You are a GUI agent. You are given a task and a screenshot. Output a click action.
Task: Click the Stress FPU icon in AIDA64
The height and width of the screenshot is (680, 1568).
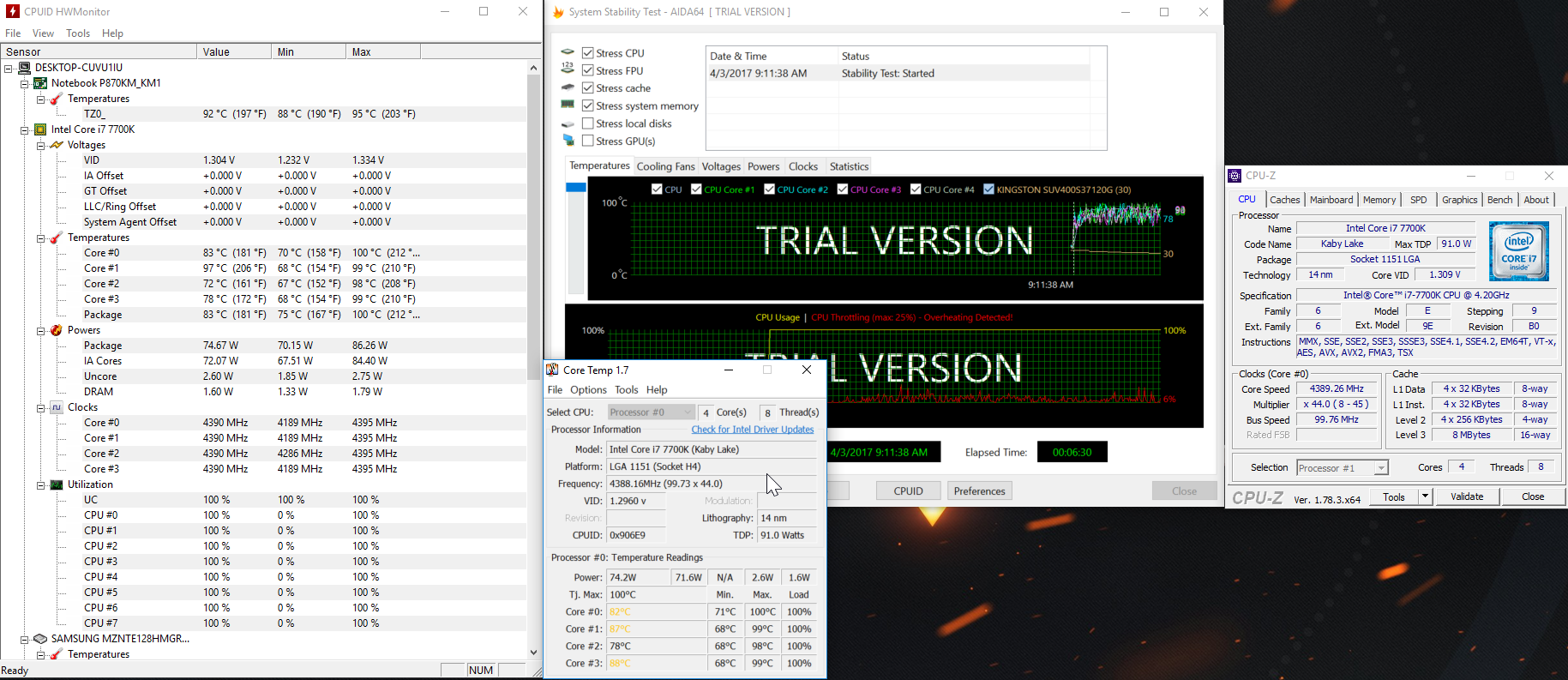pos(568,68)
